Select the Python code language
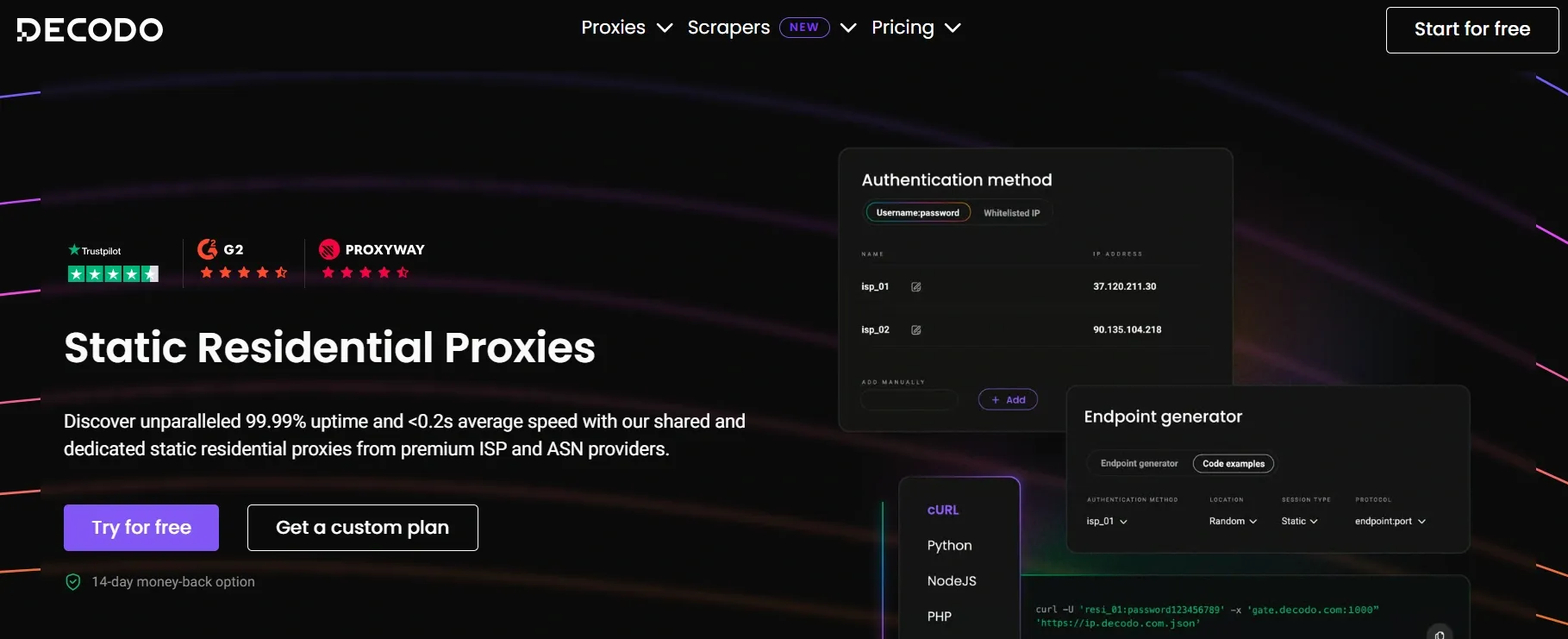 (950, 546)
